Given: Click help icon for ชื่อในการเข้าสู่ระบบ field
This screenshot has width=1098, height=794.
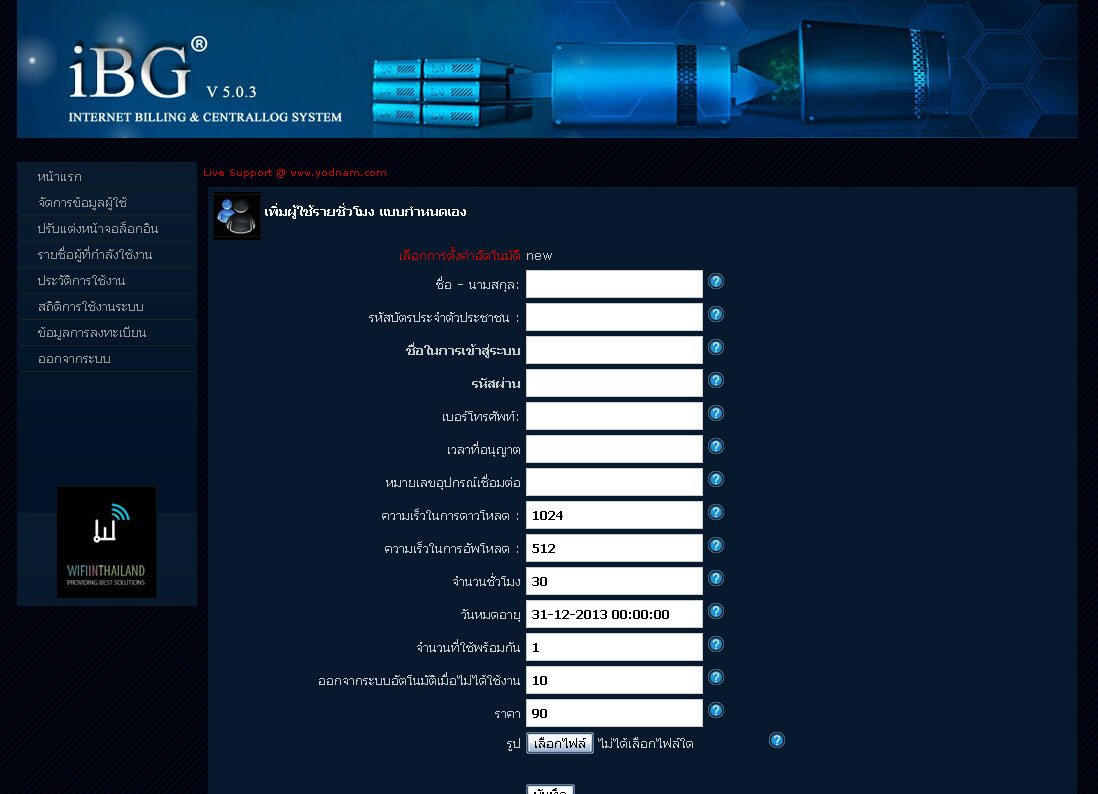Looking at the screenshot, I should (716, 347).
